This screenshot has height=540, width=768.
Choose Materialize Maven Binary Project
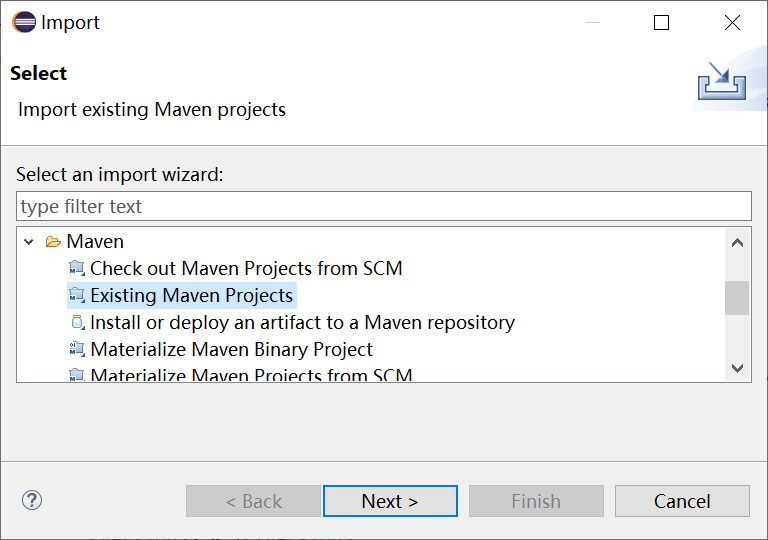(x=231, y=350)
